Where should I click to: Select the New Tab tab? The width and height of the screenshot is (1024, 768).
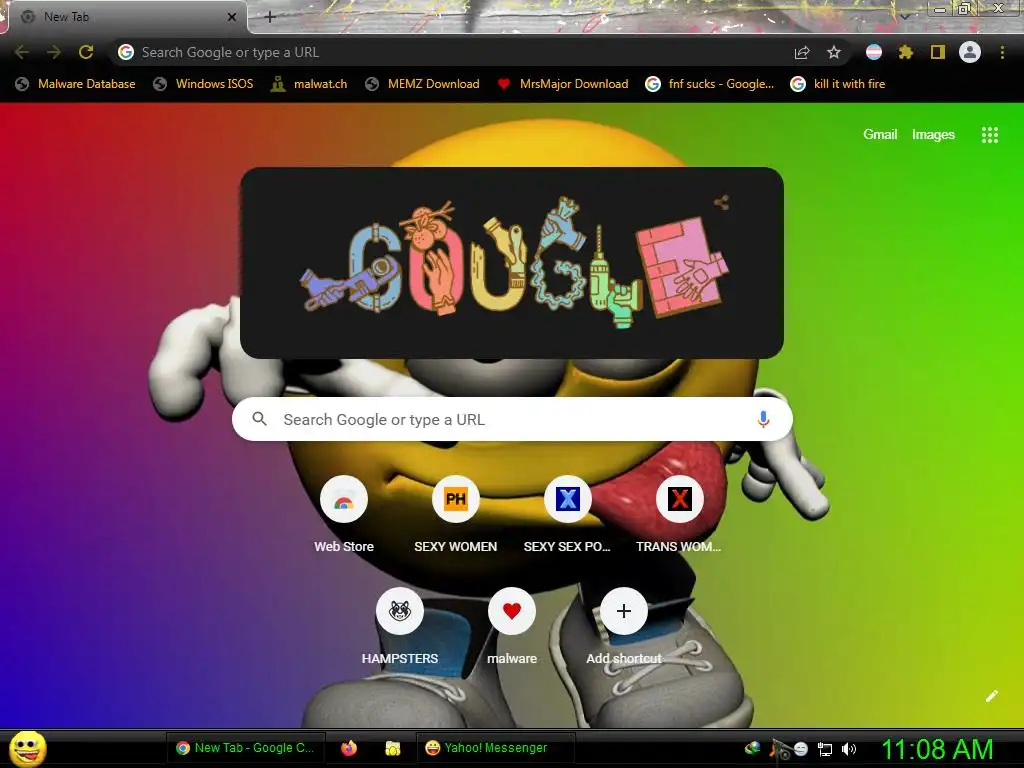[x=127, y=17]
